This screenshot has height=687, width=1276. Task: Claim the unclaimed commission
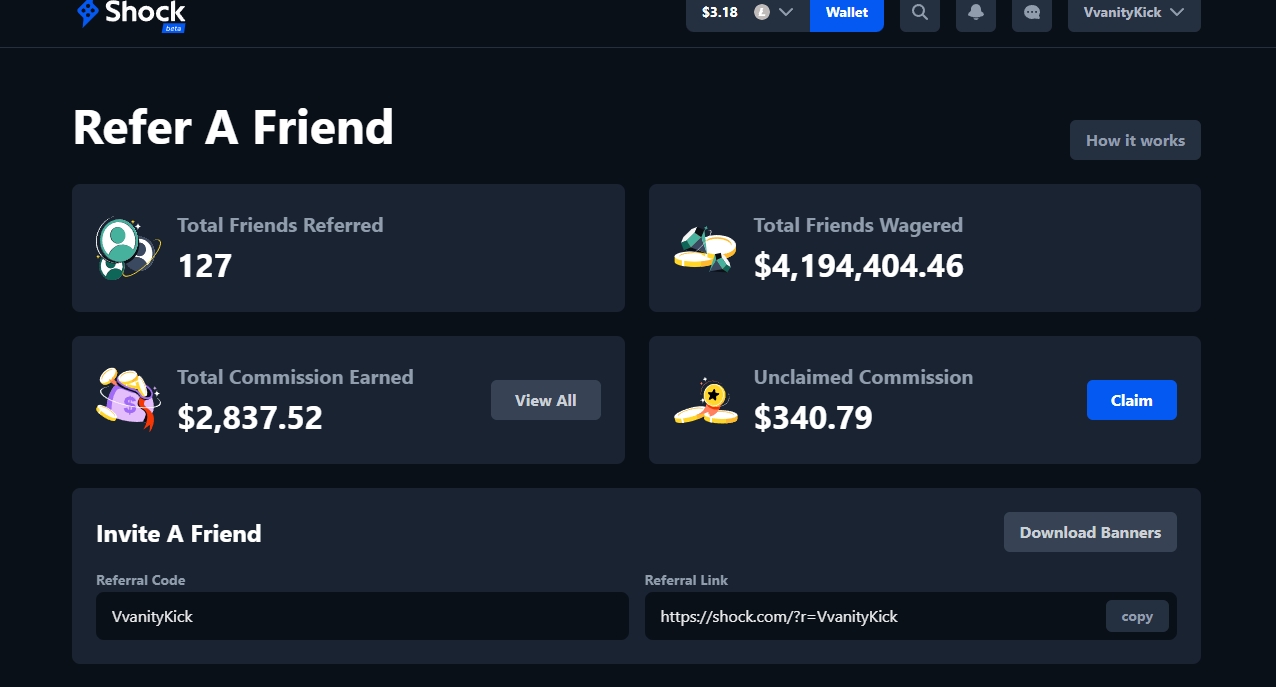tap(1132, 400)
